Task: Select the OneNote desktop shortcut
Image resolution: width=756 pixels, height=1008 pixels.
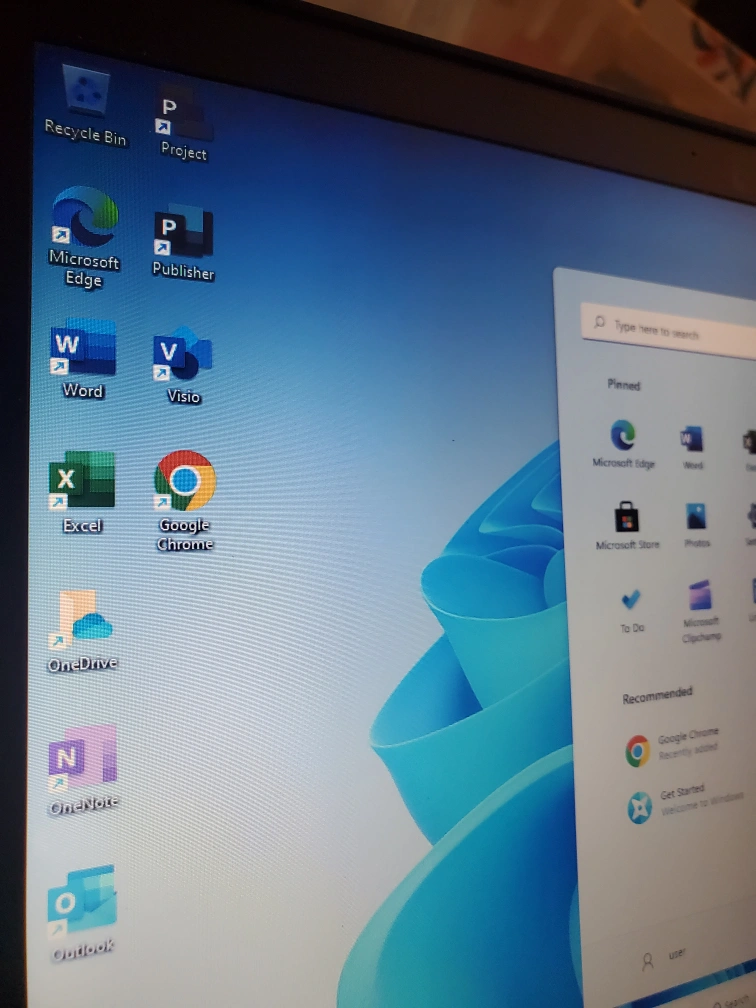Action: click(x=83, y=770)
